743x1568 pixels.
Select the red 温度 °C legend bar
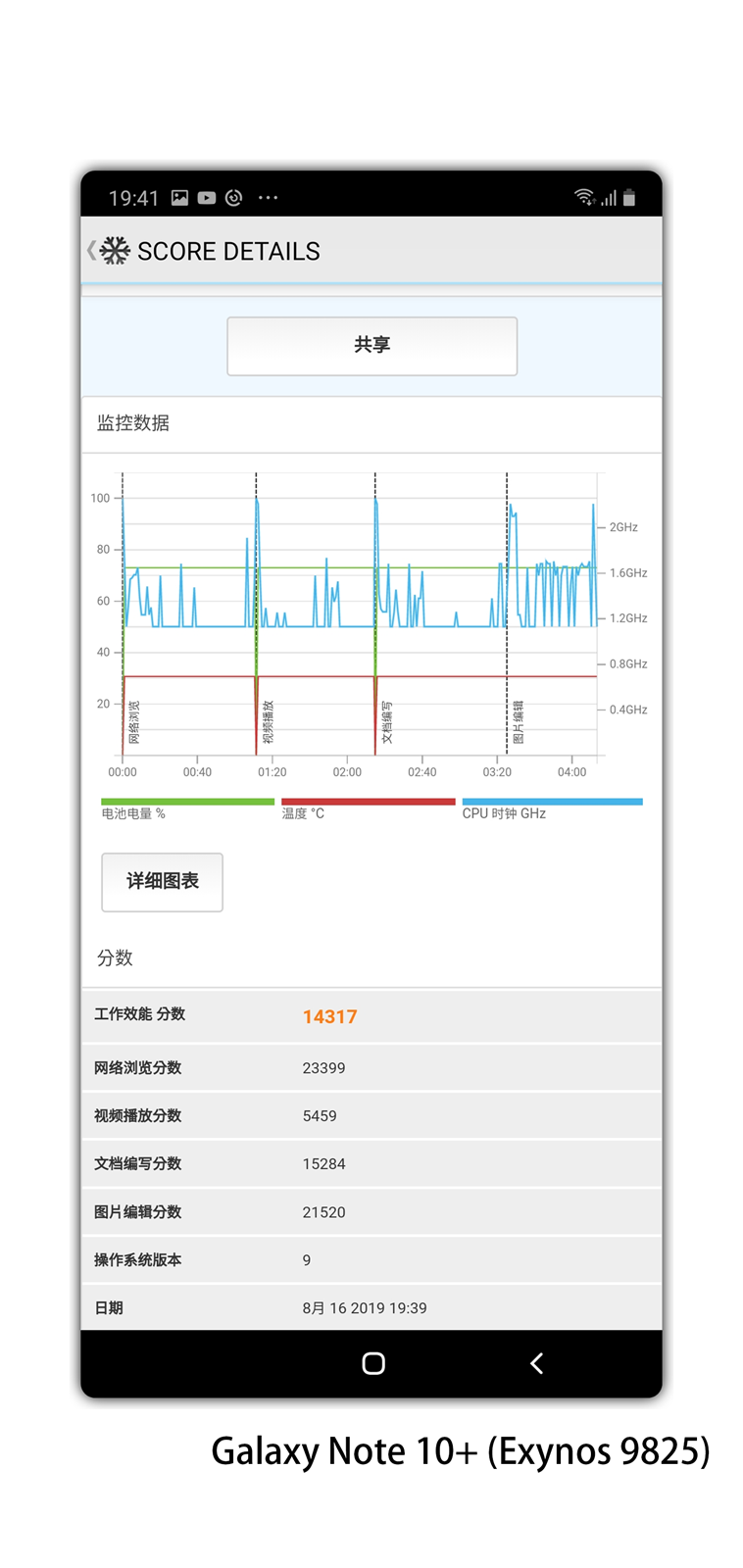[368, 802]
